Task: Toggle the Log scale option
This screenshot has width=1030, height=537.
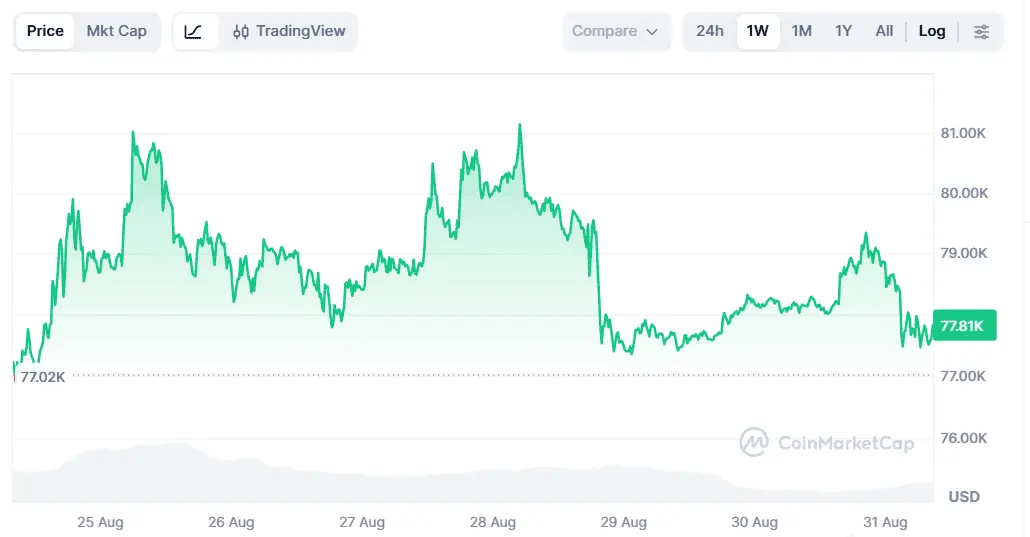Action: coord(931,31)
